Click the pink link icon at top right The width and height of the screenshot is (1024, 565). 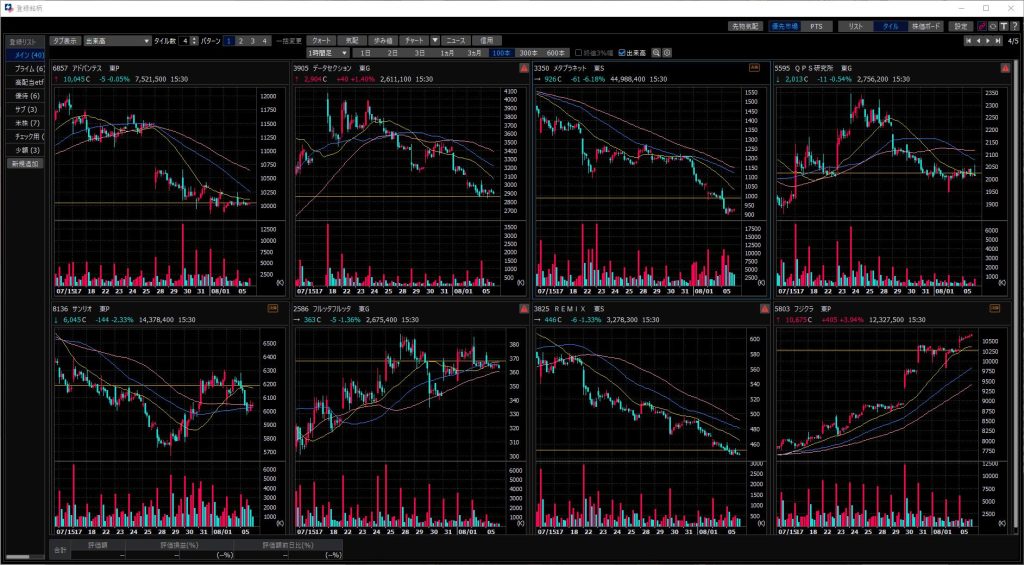[x=981, y=26]
